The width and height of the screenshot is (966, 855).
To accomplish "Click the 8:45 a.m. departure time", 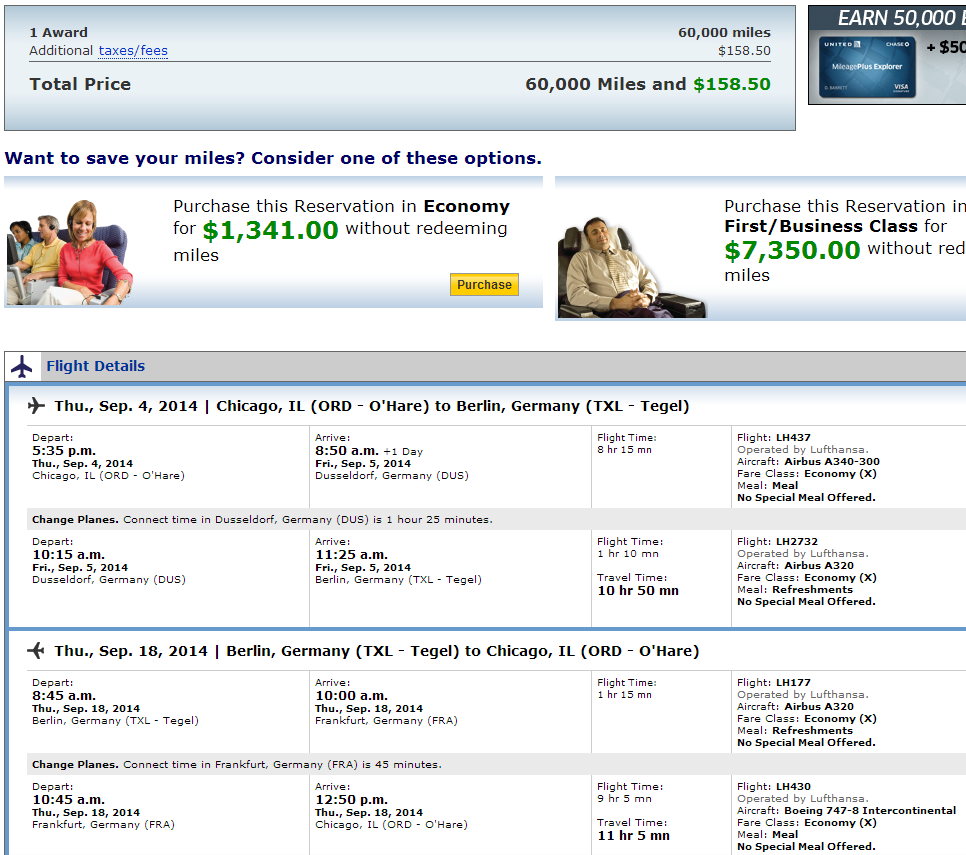I will (64, 695).
